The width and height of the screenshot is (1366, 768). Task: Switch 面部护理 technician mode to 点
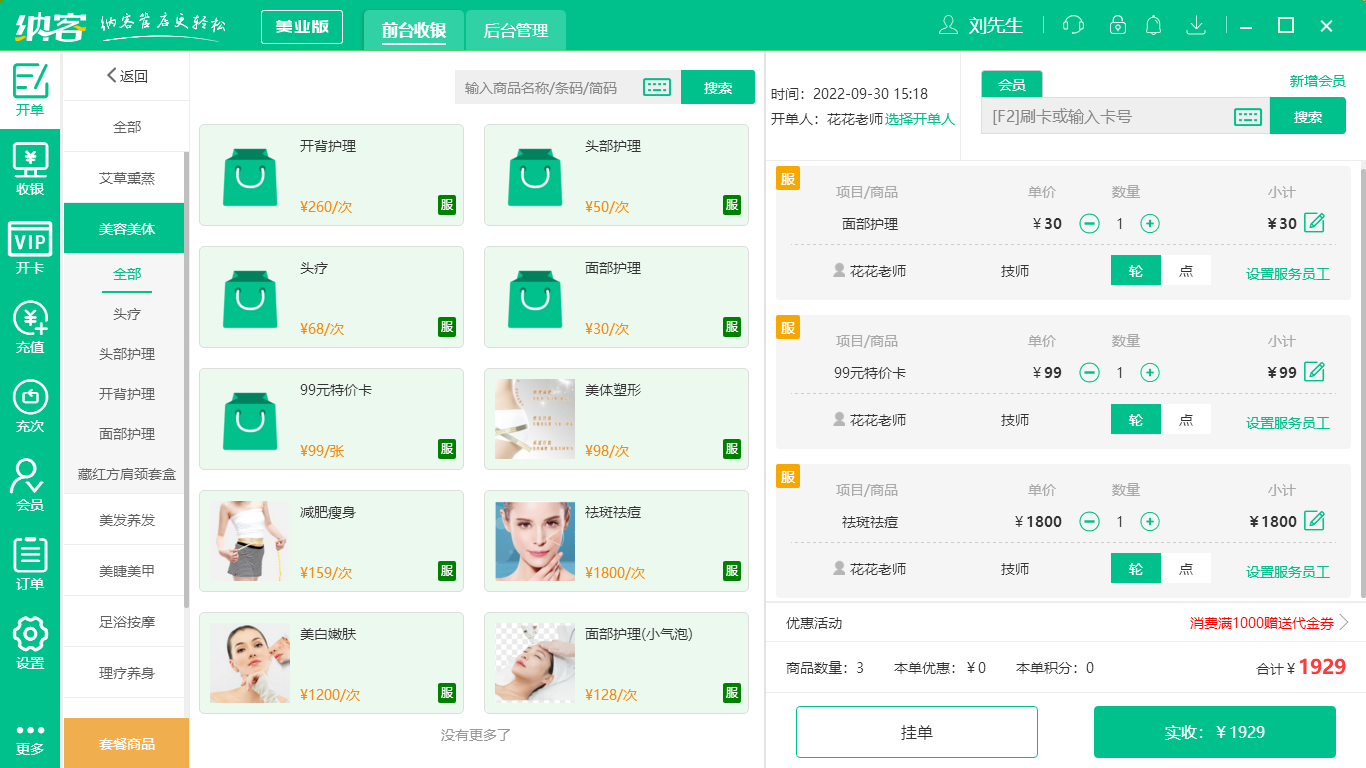coord(1186,270)
